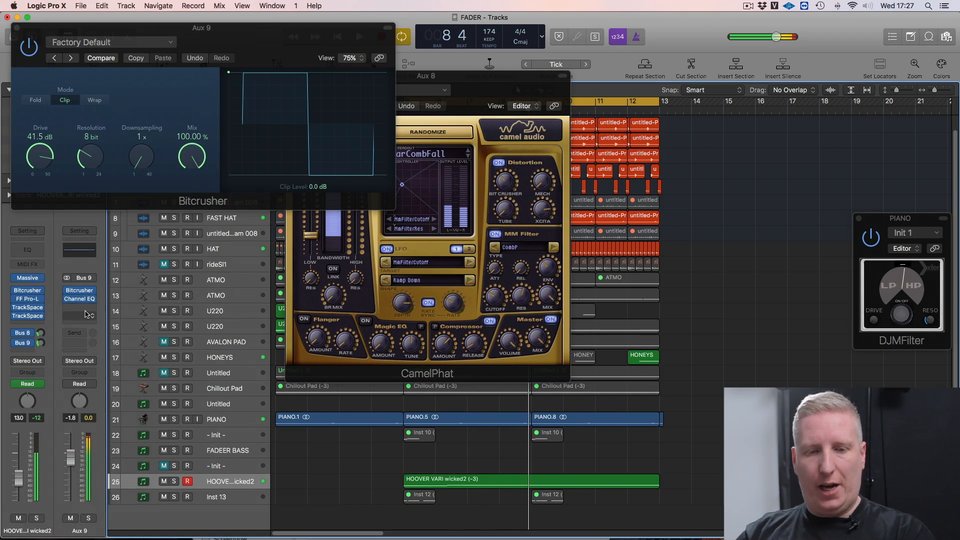The height and width of the screenshot is (540, 960).
Task: Open the Tick dropdown in toolbar
Action: (556, 64)
